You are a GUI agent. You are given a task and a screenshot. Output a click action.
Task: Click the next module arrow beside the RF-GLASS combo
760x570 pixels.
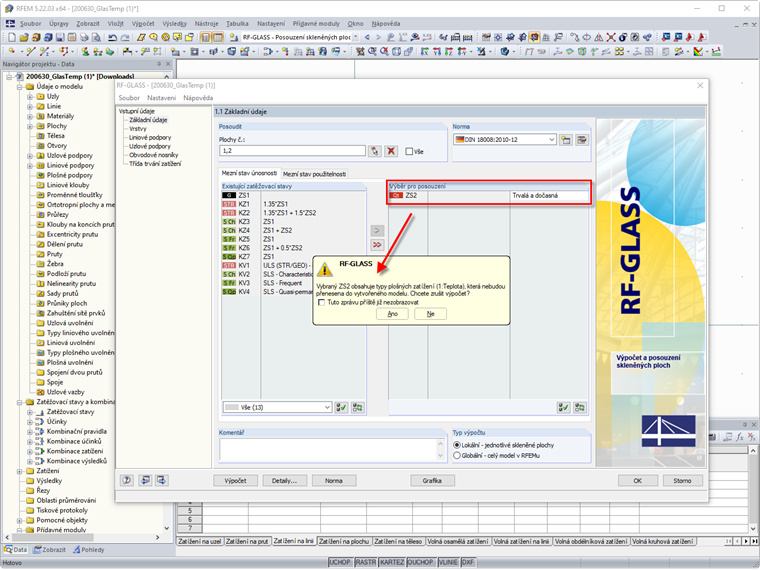click(x=379, y=37)
